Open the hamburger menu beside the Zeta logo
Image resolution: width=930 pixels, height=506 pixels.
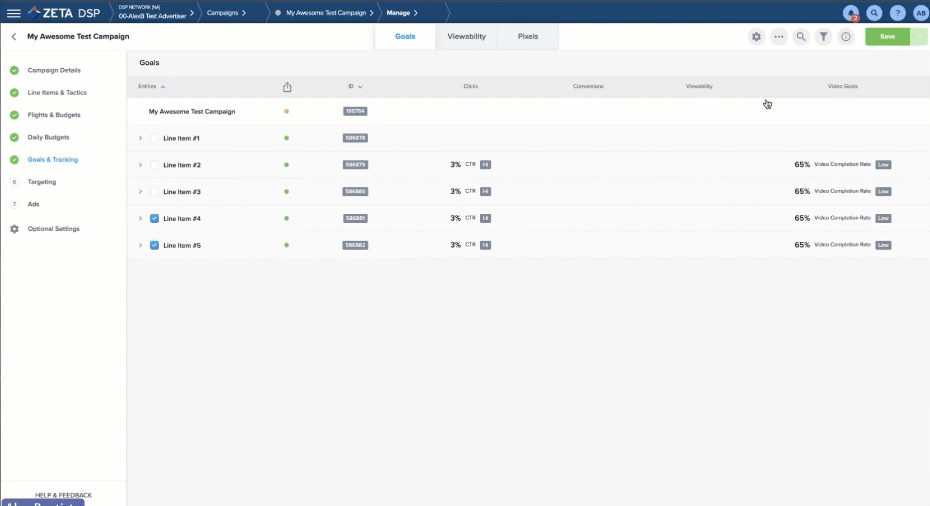(14, 13)
